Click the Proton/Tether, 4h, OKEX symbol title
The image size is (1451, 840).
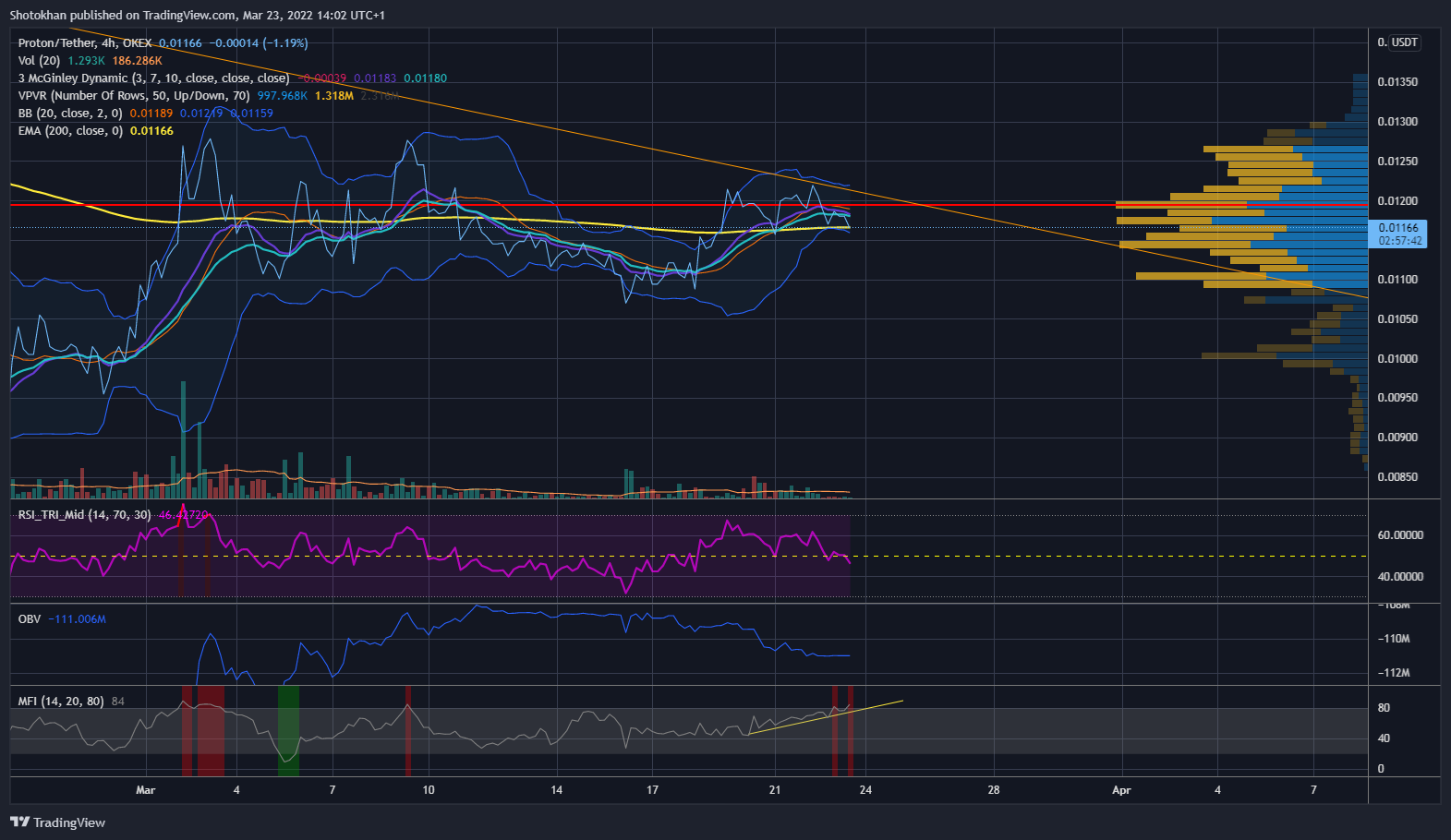(x=85, y=43)
